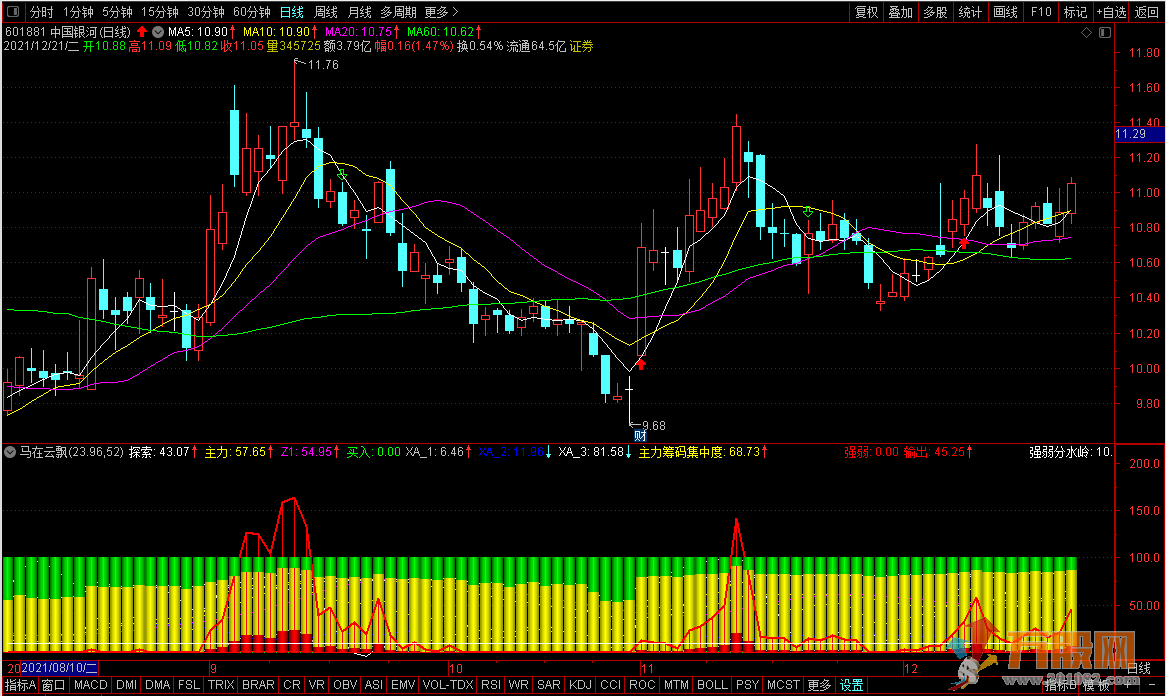
Task: Toggle the right info panel icon
Action: coord(1105,33)
